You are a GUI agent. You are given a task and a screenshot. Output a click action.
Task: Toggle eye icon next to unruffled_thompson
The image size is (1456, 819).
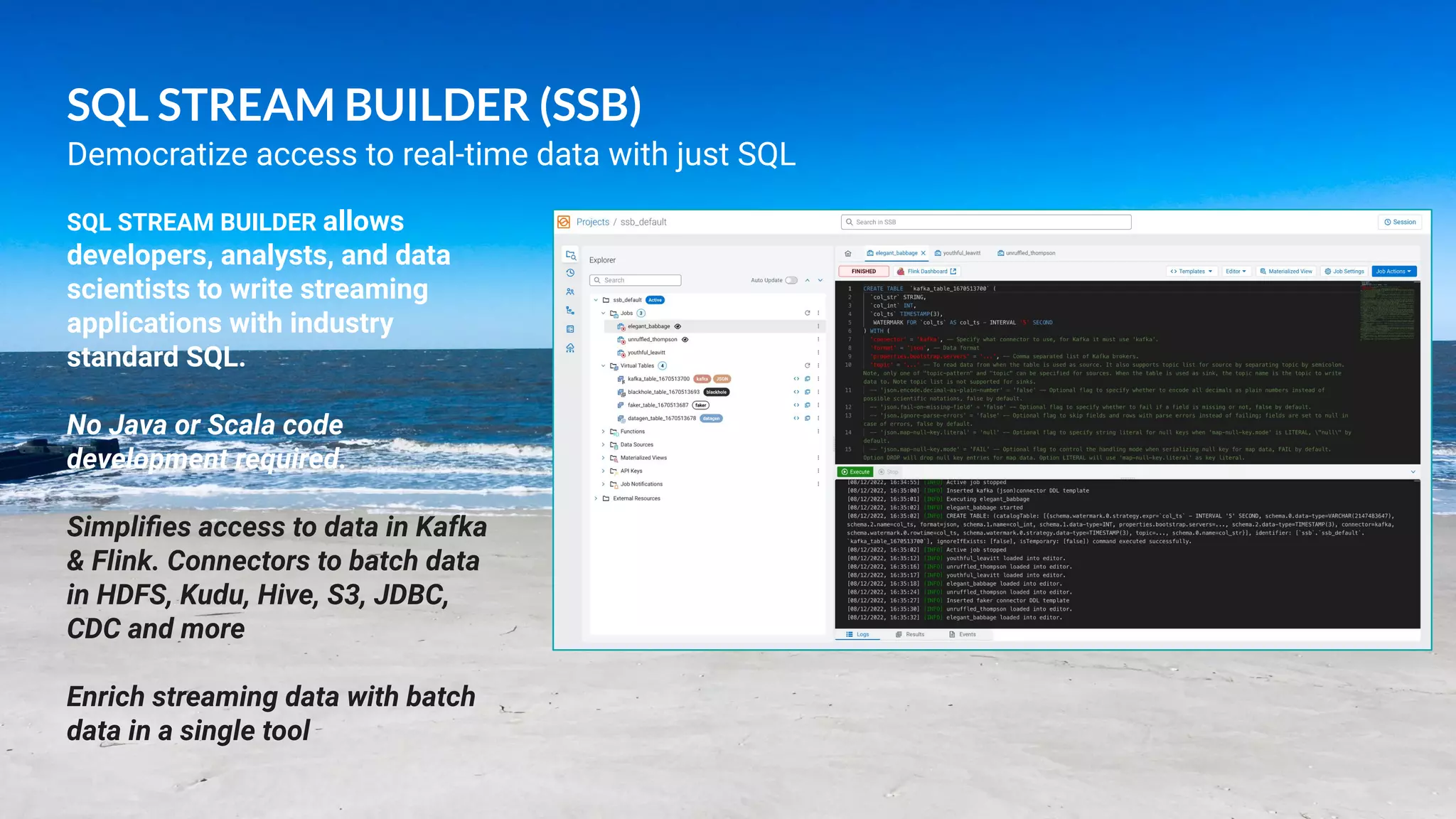685,340
